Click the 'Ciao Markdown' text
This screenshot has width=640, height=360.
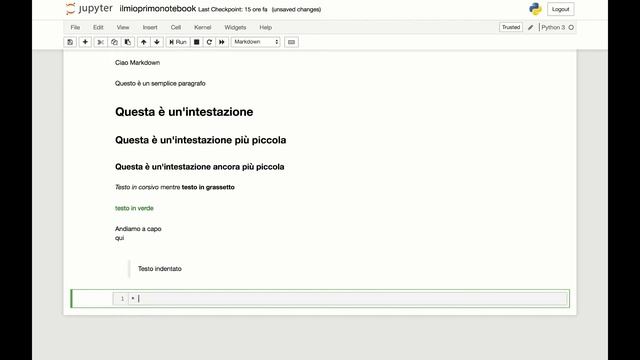(138, 62)
